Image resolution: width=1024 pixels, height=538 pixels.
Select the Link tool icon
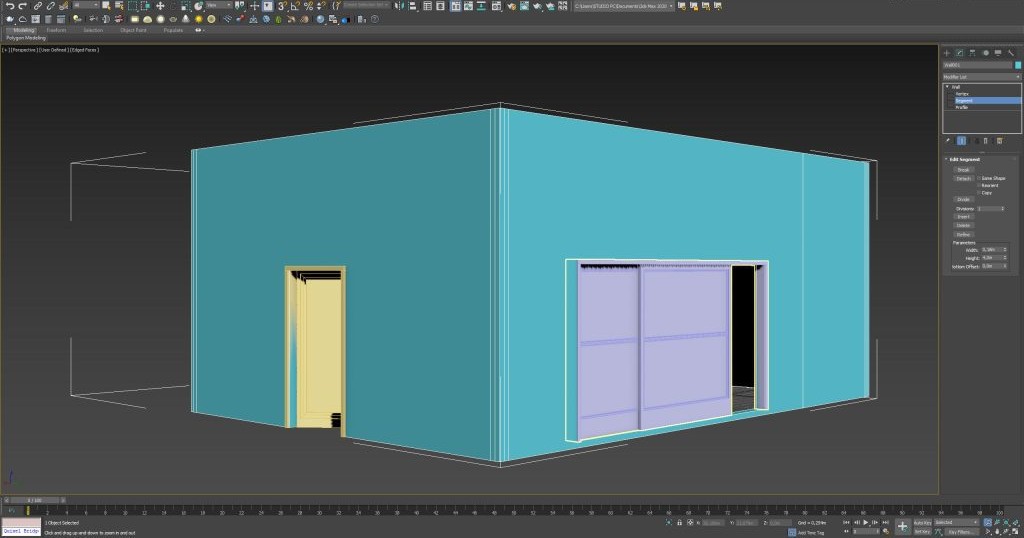pyautogui.click(x=38, y=6)
